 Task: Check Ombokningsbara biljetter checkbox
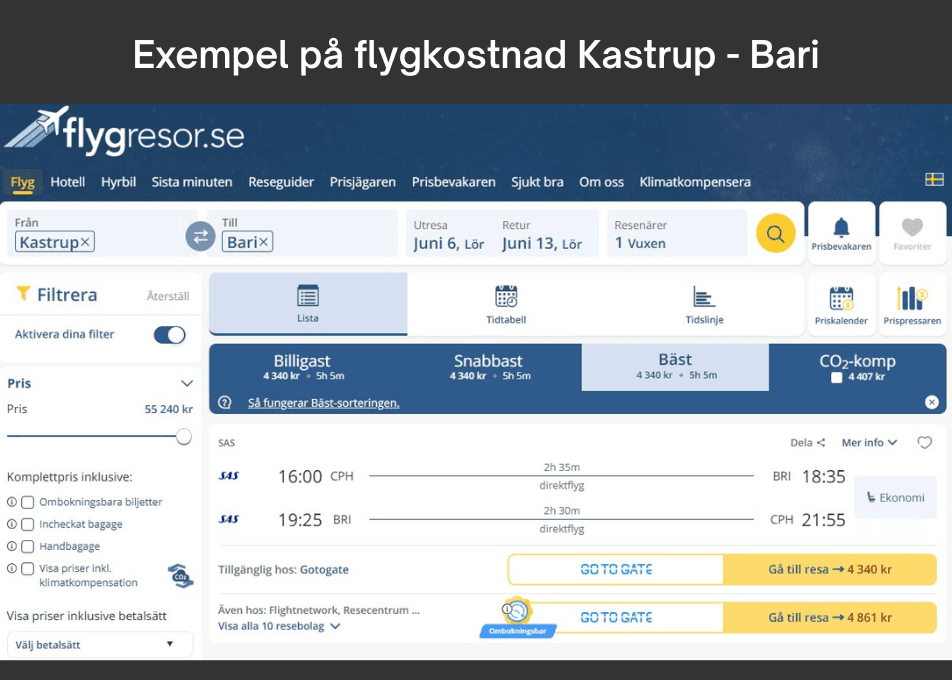(28, 502)
